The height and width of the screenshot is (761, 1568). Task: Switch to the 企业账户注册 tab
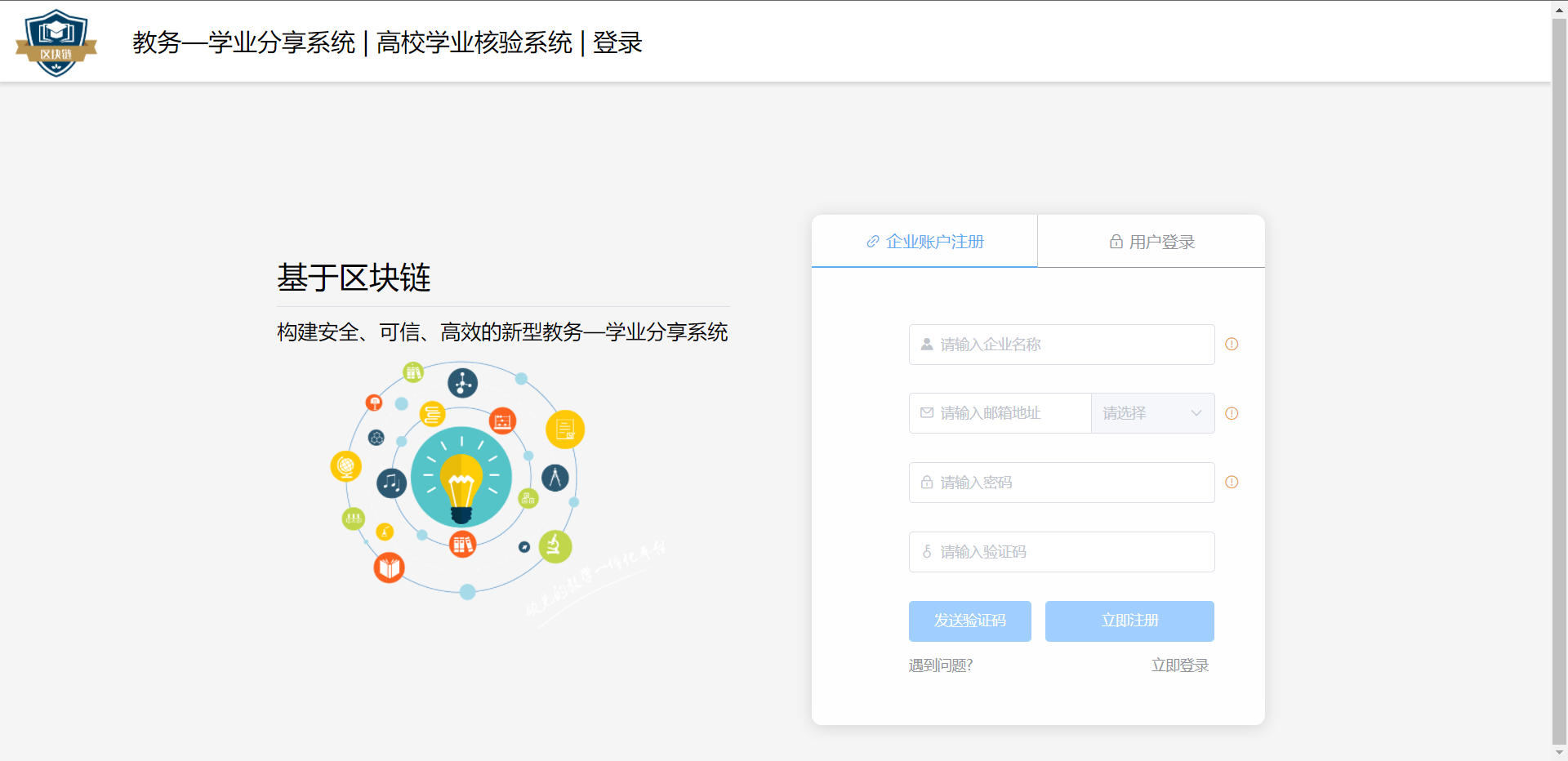click(x=924, y=242)
